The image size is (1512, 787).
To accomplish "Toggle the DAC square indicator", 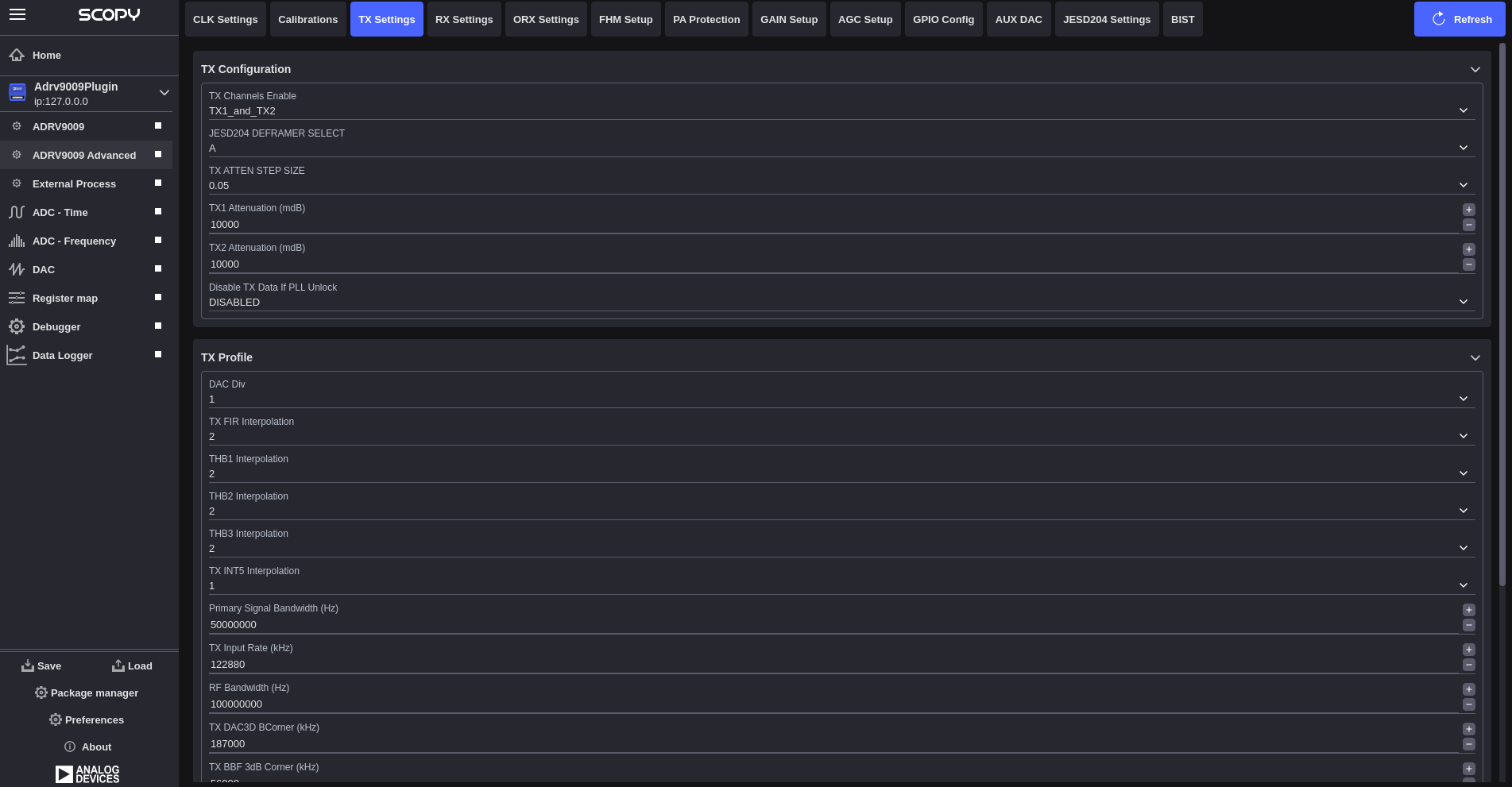I will 158,268.
